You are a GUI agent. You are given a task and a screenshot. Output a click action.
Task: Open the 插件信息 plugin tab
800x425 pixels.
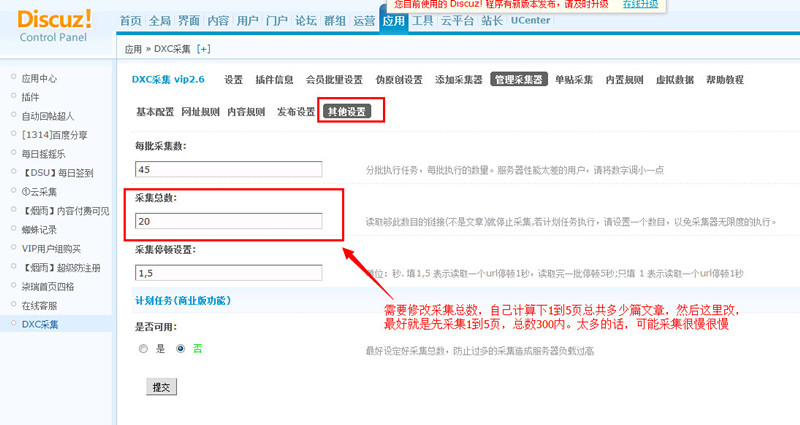(x=274, y=80)
